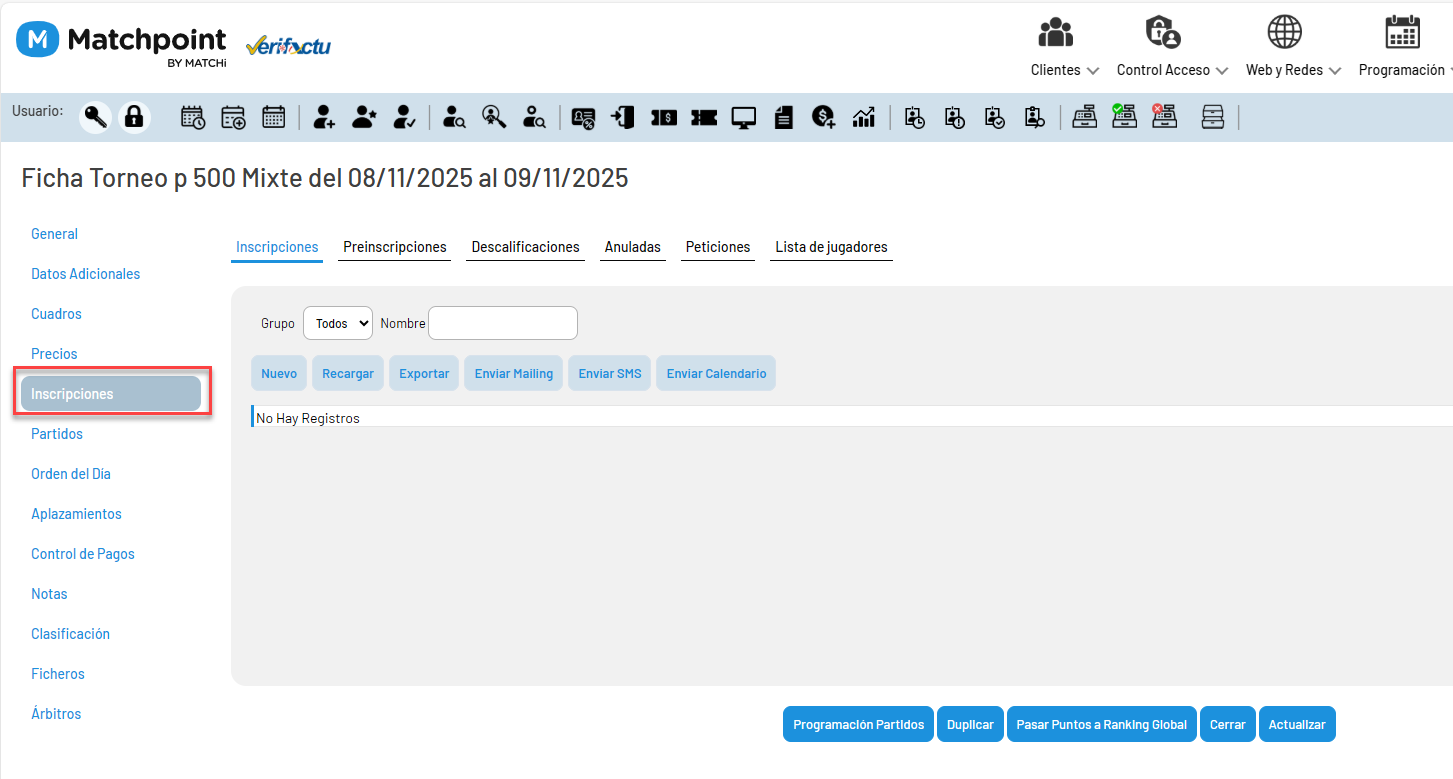Screen dimensions: 1453x779
Task: Open the statistics bar chart icon
Action: [x=863, y=117]
